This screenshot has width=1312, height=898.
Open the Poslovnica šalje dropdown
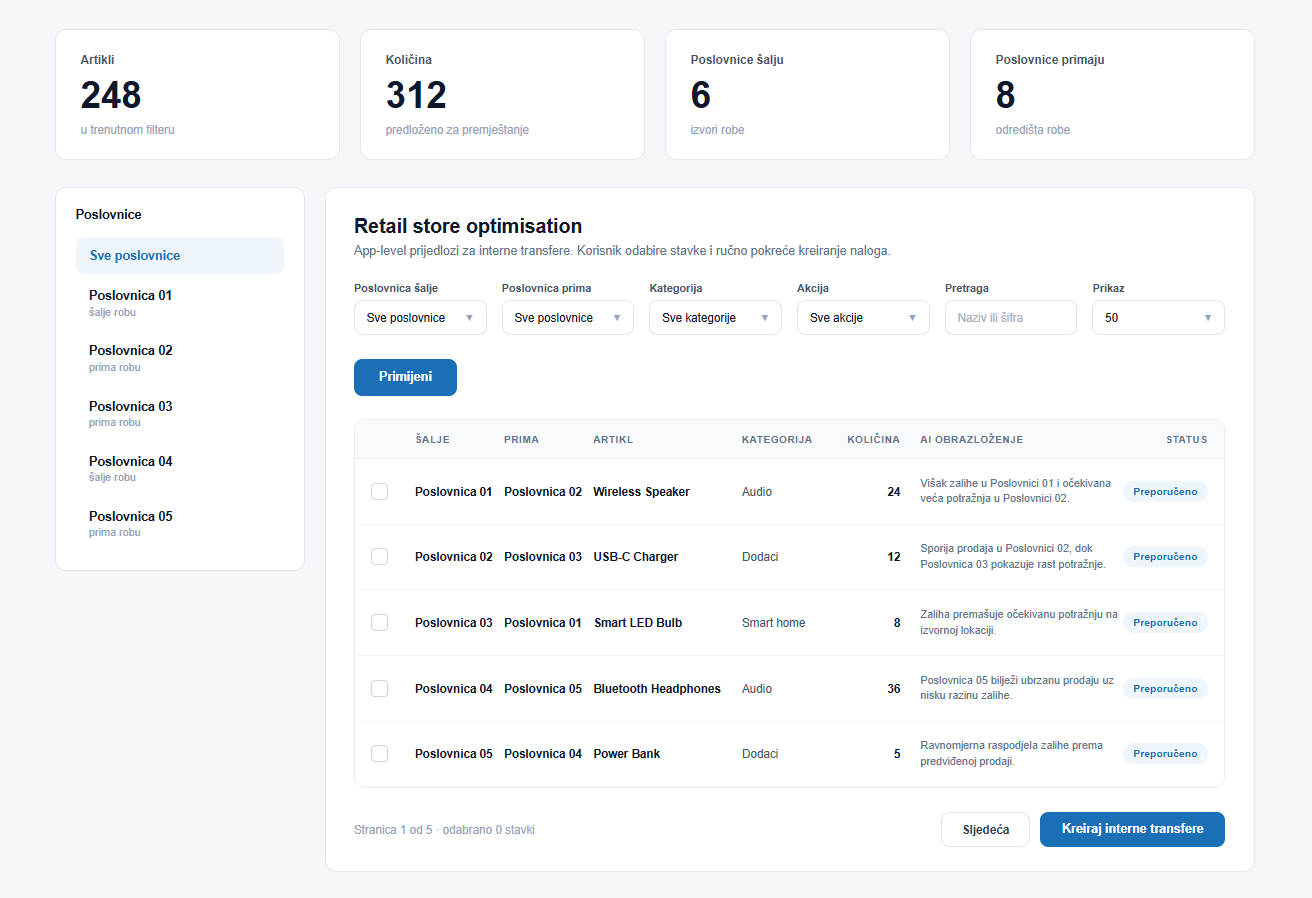(x=420, y=317)
